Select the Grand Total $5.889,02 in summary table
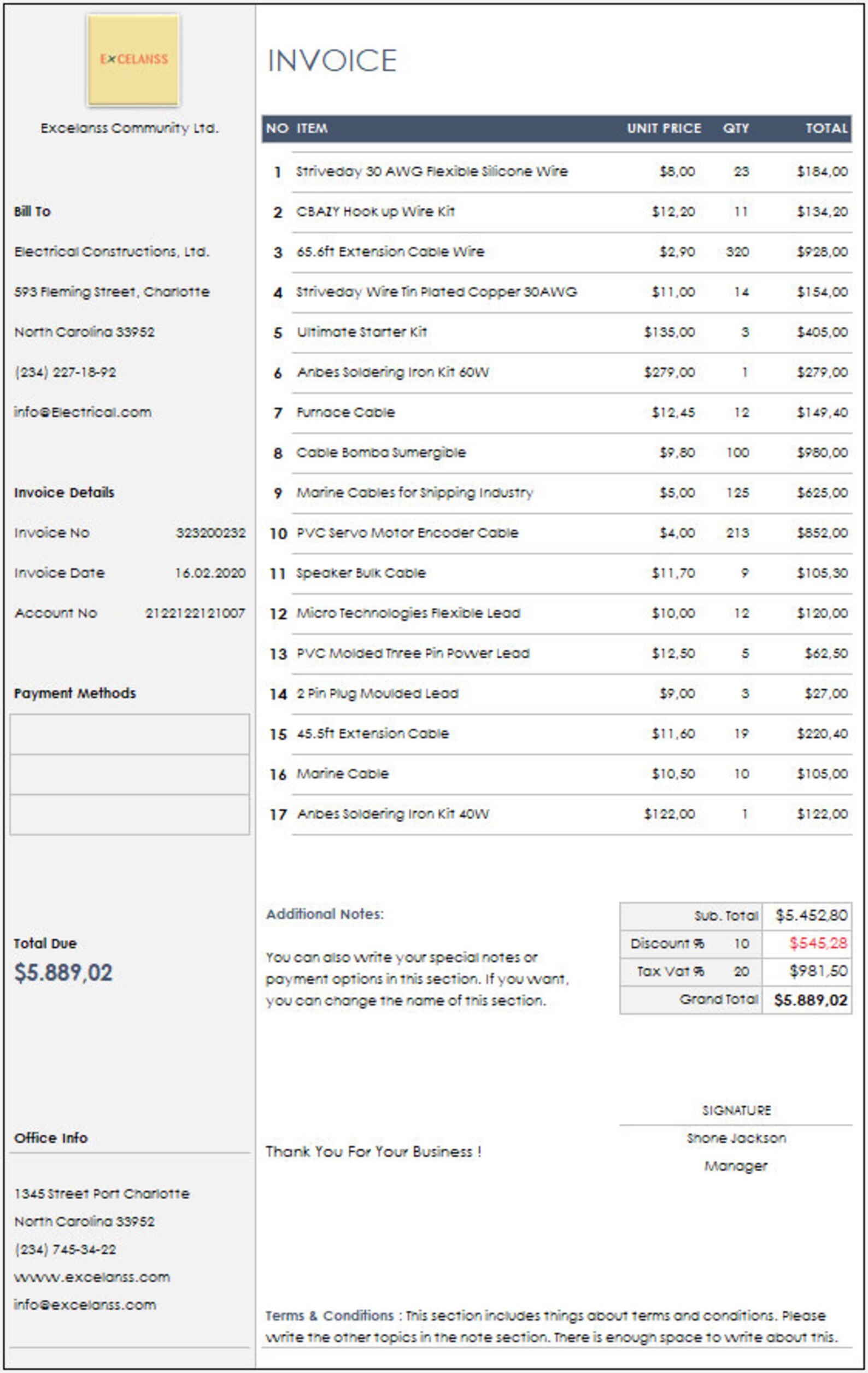The width and height of the screenshot is (868, 1373). (x=811, y=1000)
